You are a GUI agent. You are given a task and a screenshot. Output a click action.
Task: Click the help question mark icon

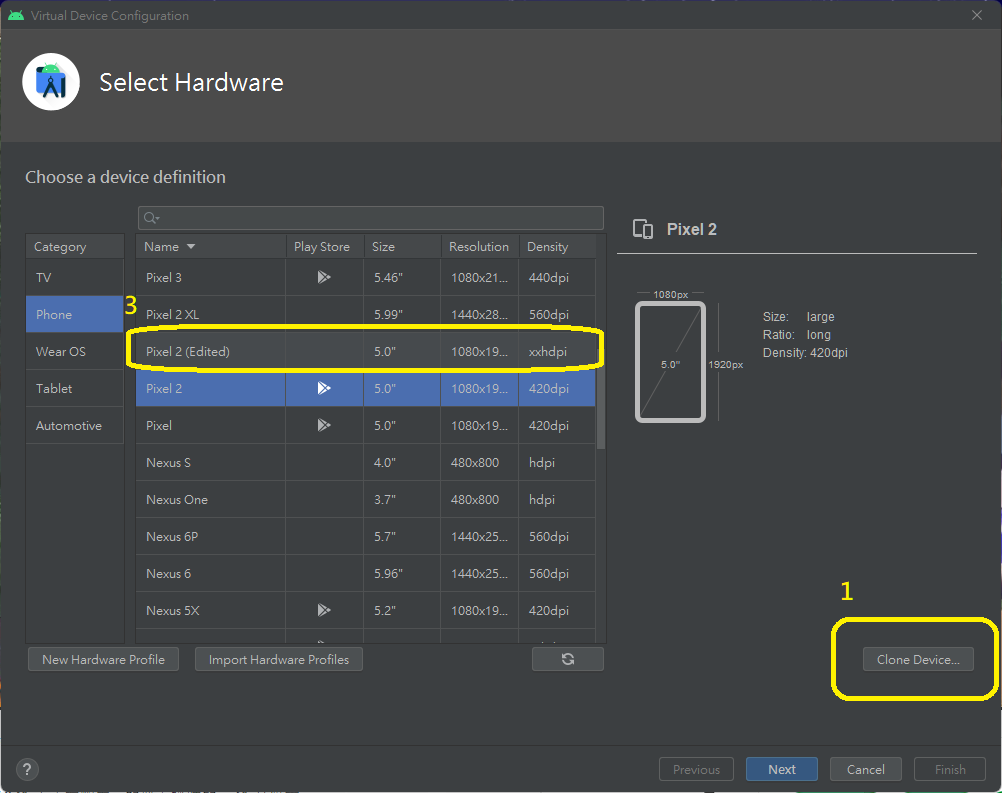pos(27,769)
